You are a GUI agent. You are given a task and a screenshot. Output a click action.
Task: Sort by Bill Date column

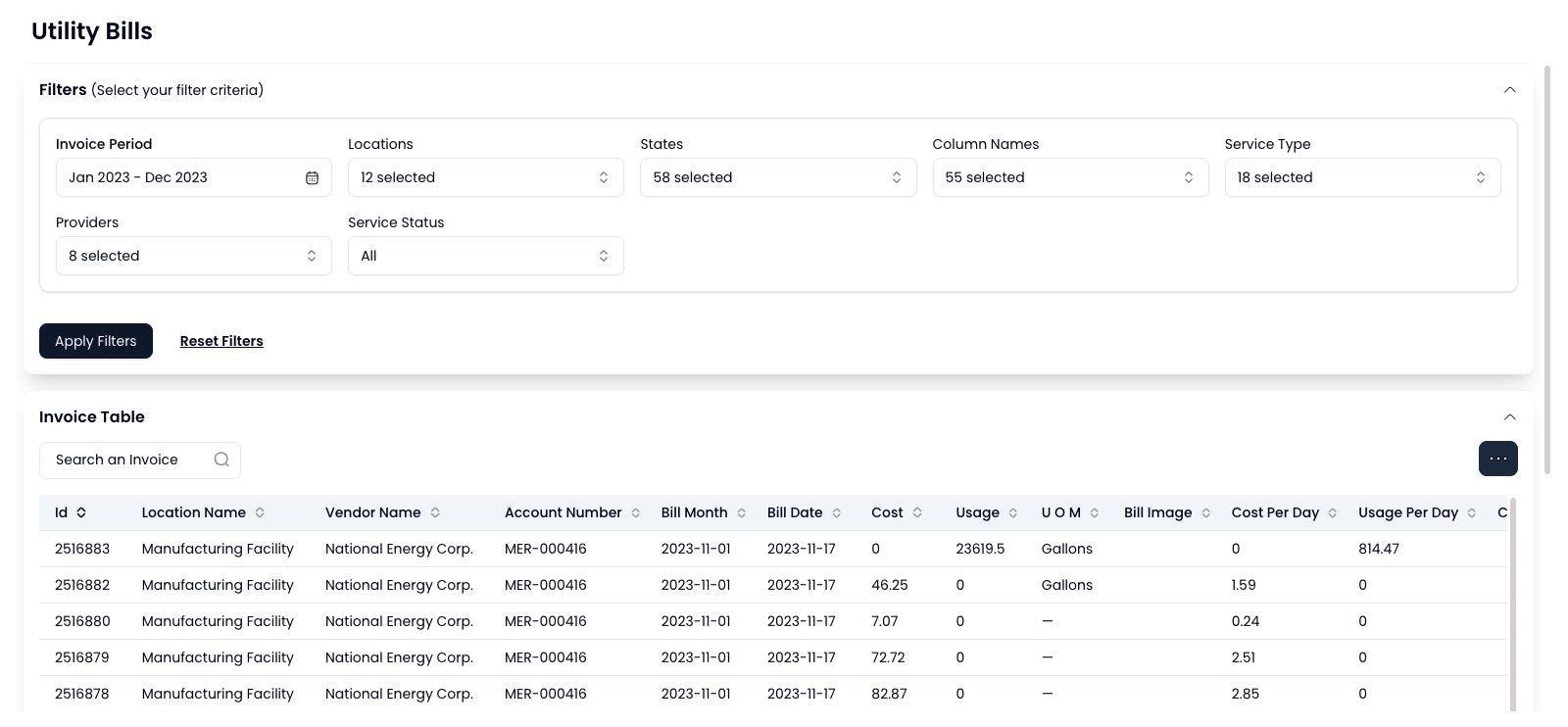point(836,512)
